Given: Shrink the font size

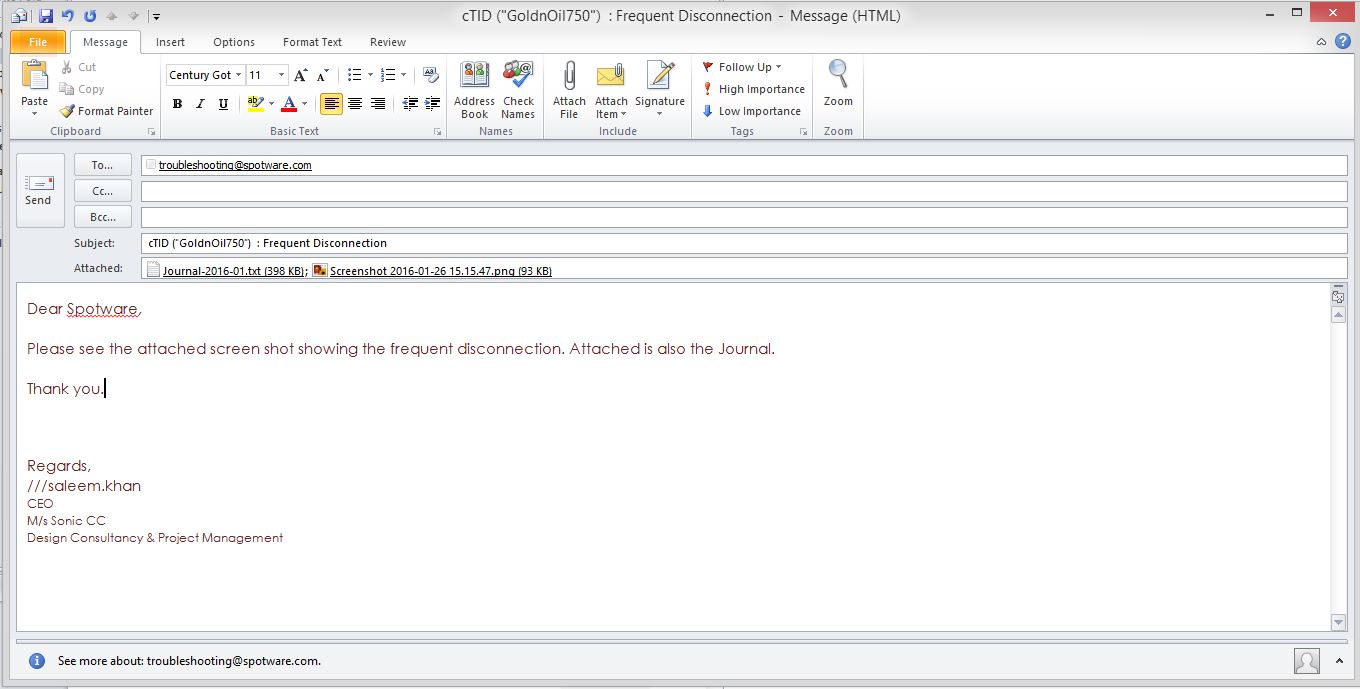Looking at the screenshot, I should point(322,75).
